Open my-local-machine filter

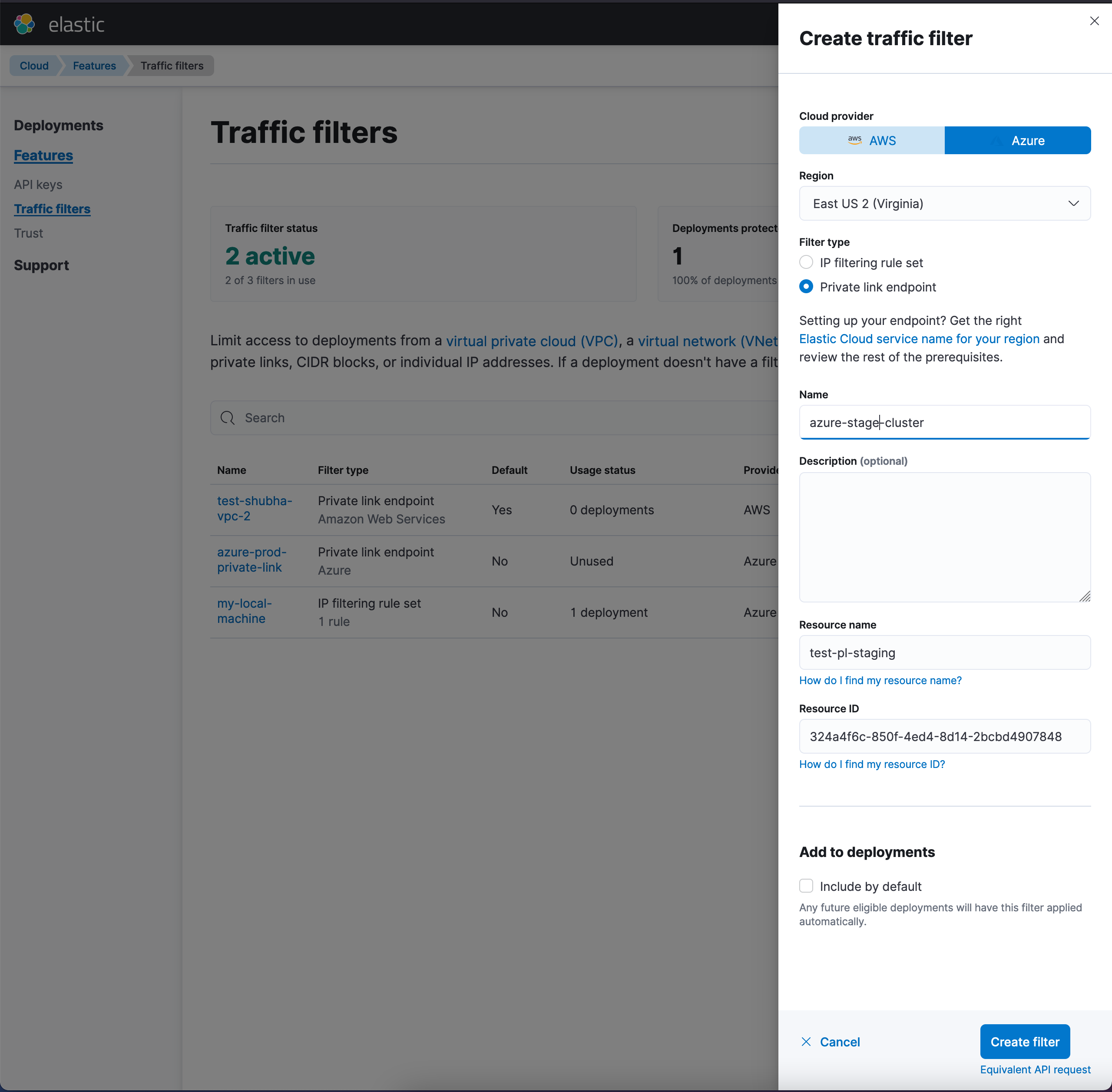(x=244, y=611)
